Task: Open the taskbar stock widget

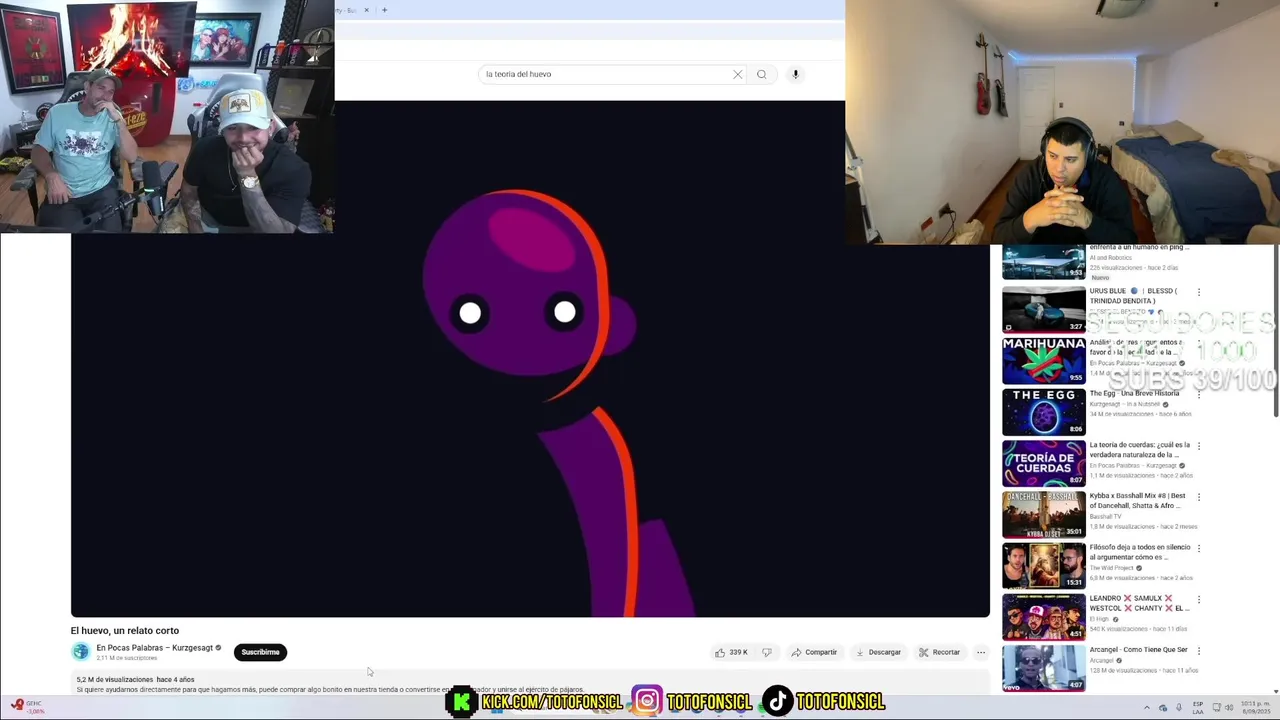Action: pyautogui.click(x=28, y=706)
